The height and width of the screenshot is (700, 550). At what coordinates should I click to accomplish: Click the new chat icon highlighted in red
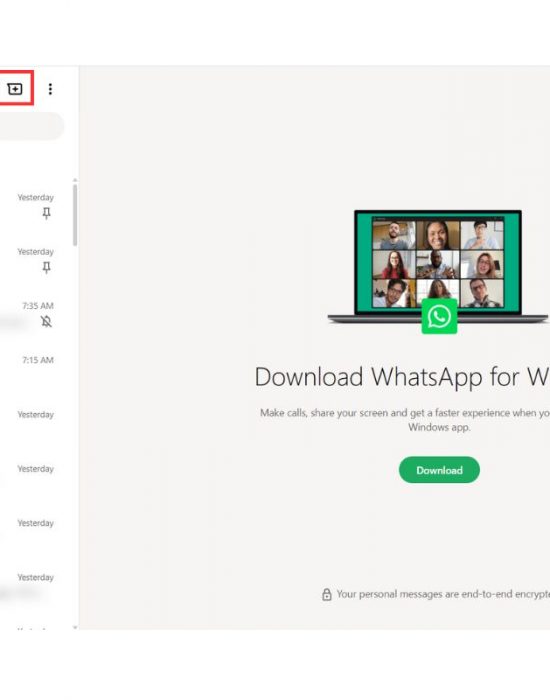pyautogui.click(x=15, y=89)
